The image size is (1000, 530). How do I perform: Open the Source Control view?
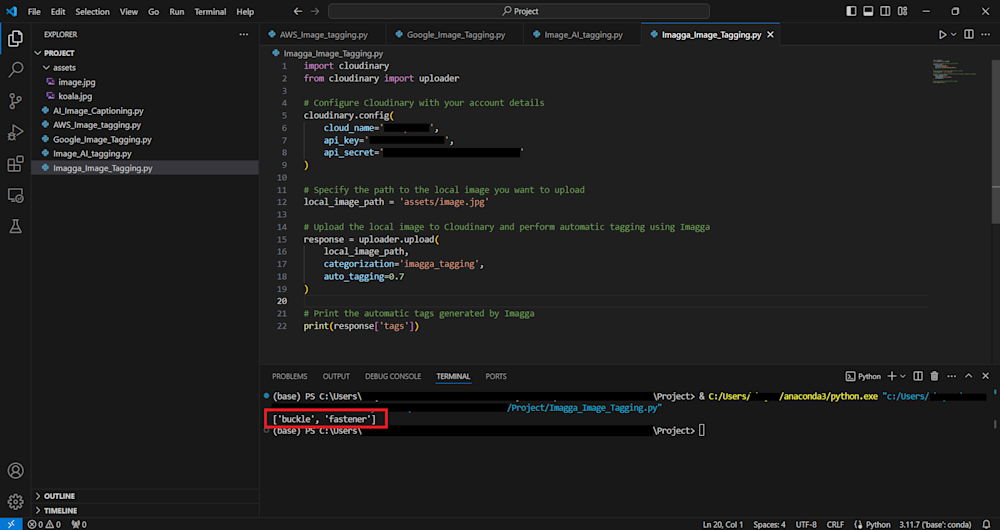click(15, 101)
